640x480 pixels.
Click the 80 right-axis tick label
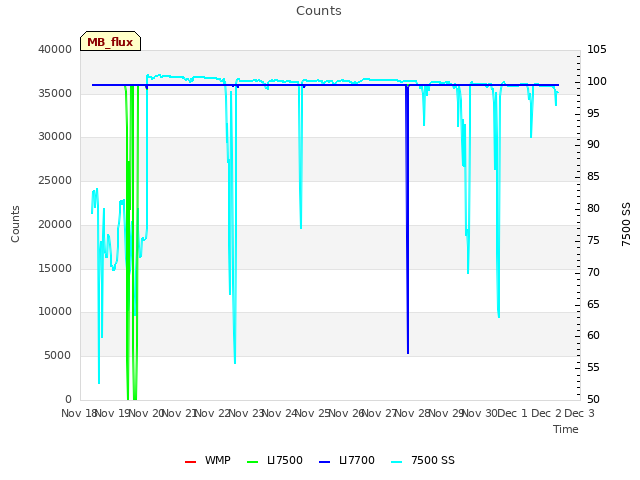point(593,208)
